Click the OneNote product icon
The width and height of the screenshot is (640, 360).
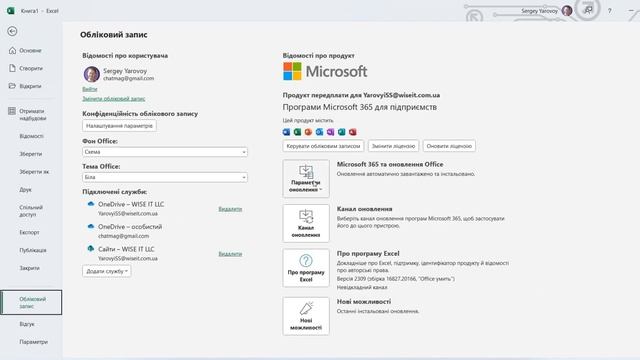pos(331,132)
